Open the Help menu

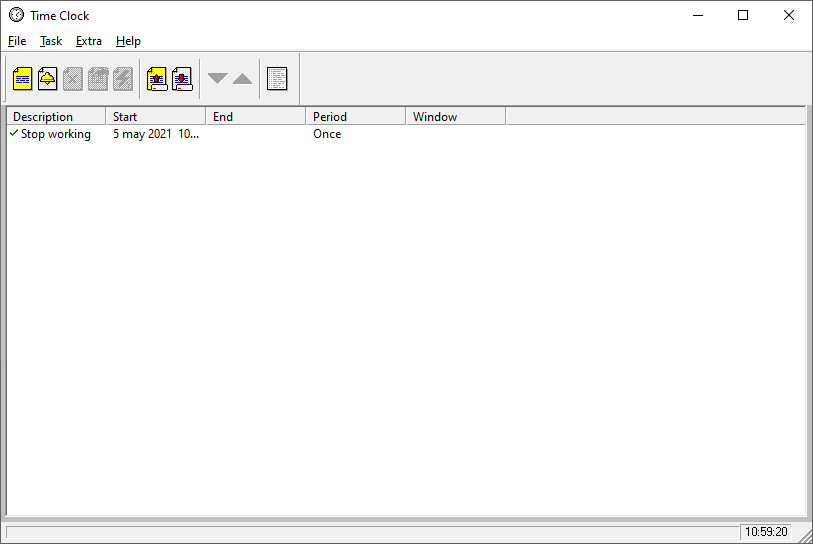tap(128, 41)
